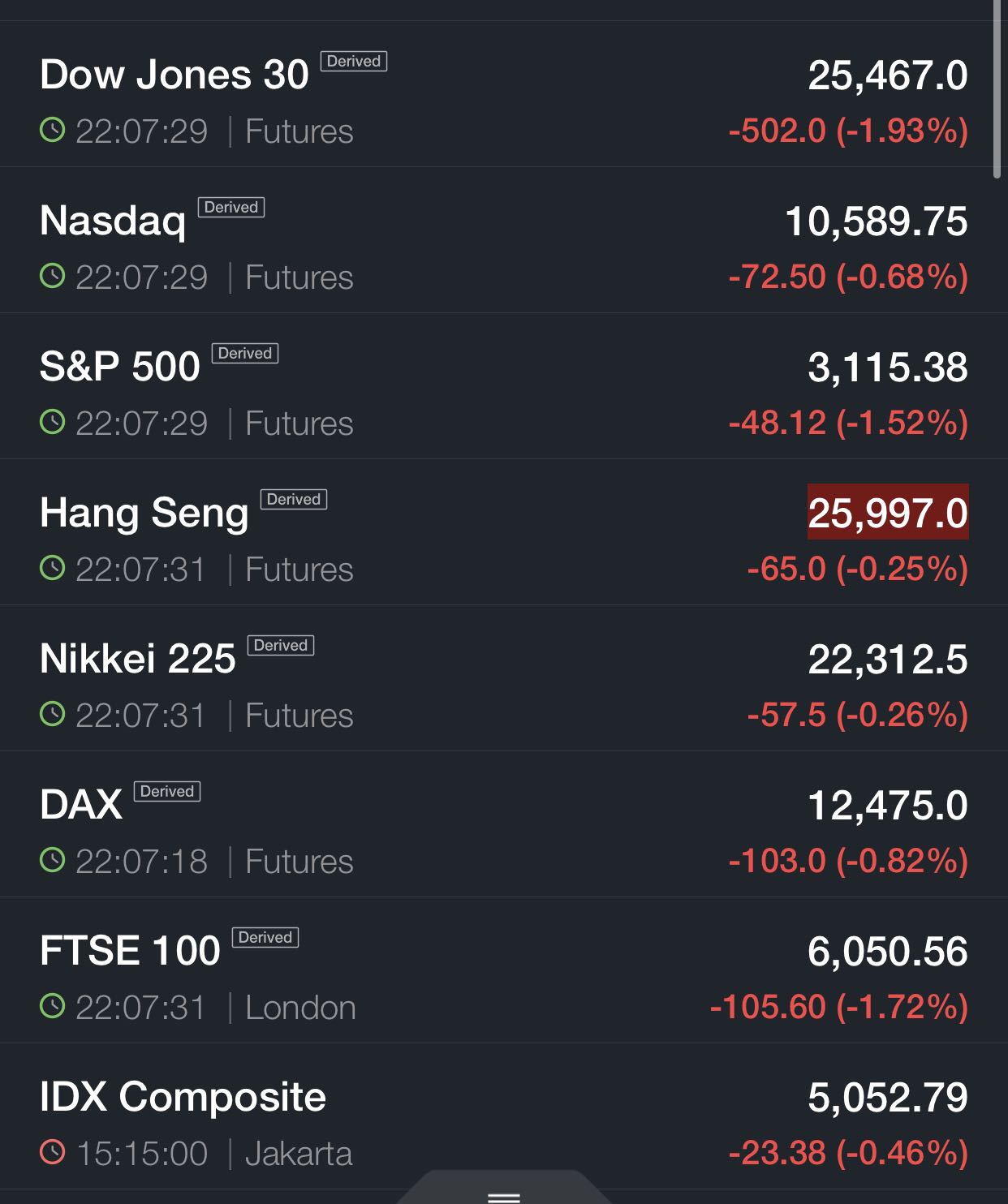Open the S&P 500 index details

coord(120,367)
